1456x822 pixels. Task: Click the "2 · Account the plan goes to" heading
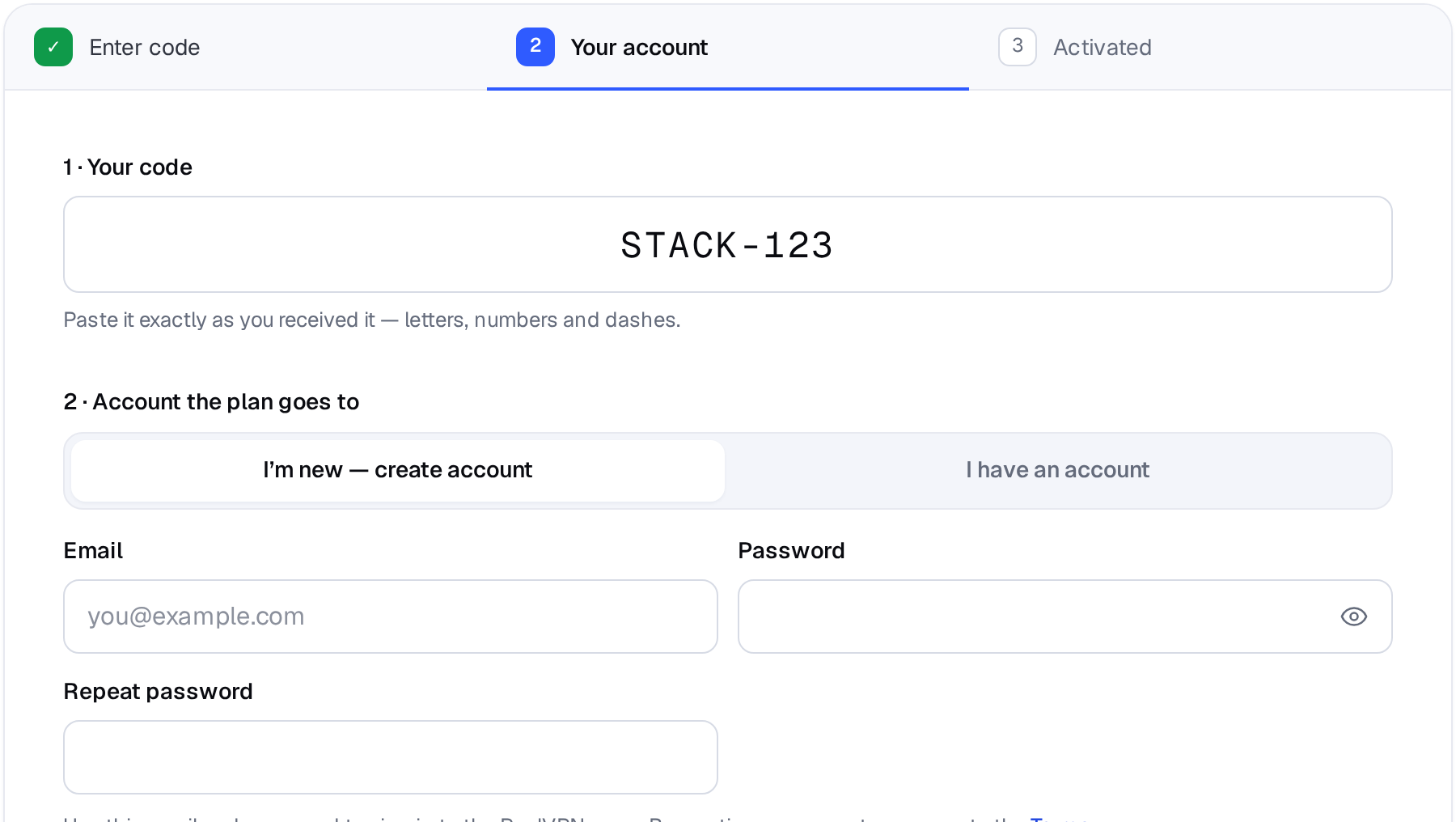coord(211,401)
